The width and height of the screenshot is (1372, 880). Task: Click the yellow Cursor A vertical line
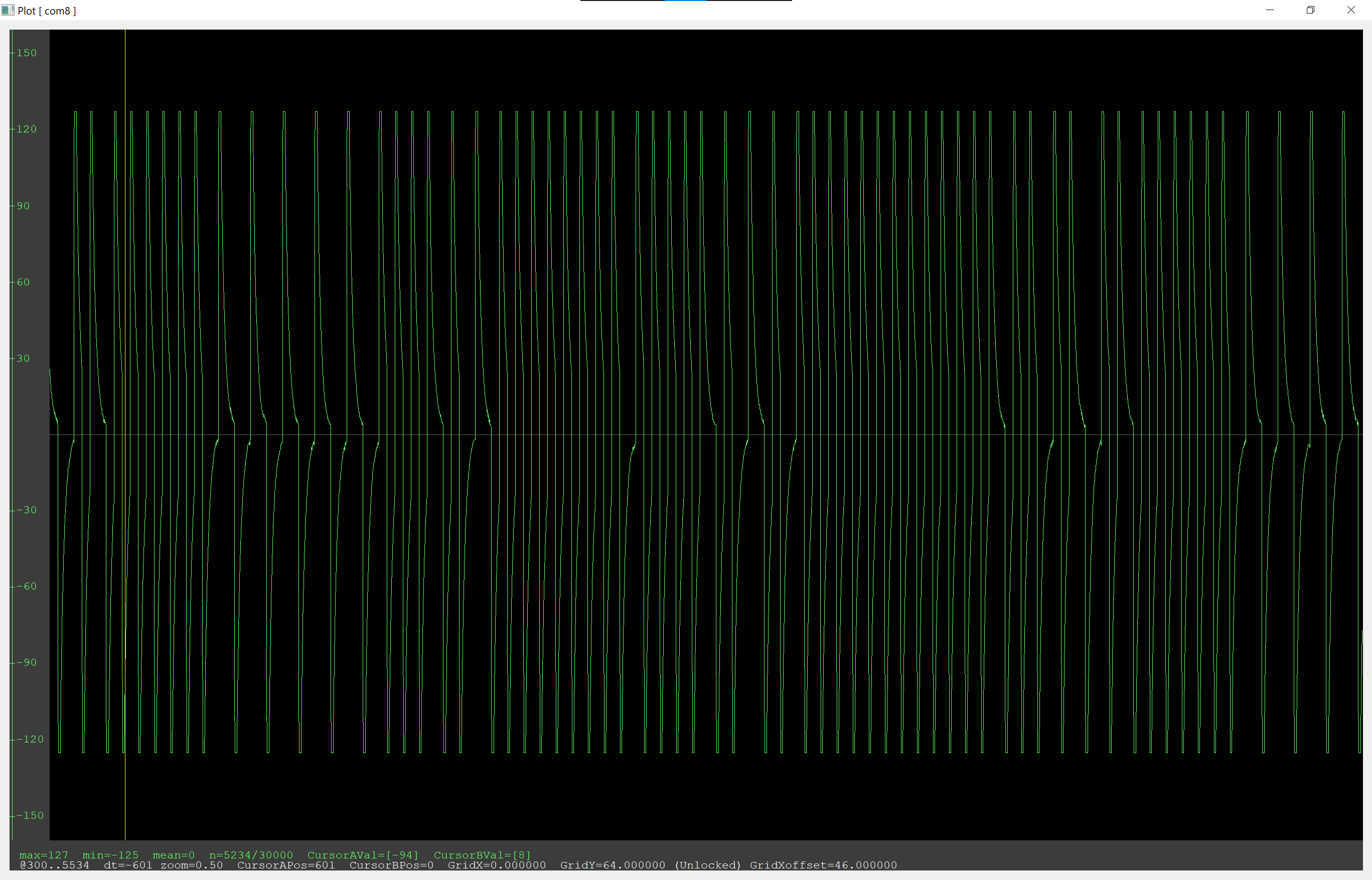[x=125, y=434]
